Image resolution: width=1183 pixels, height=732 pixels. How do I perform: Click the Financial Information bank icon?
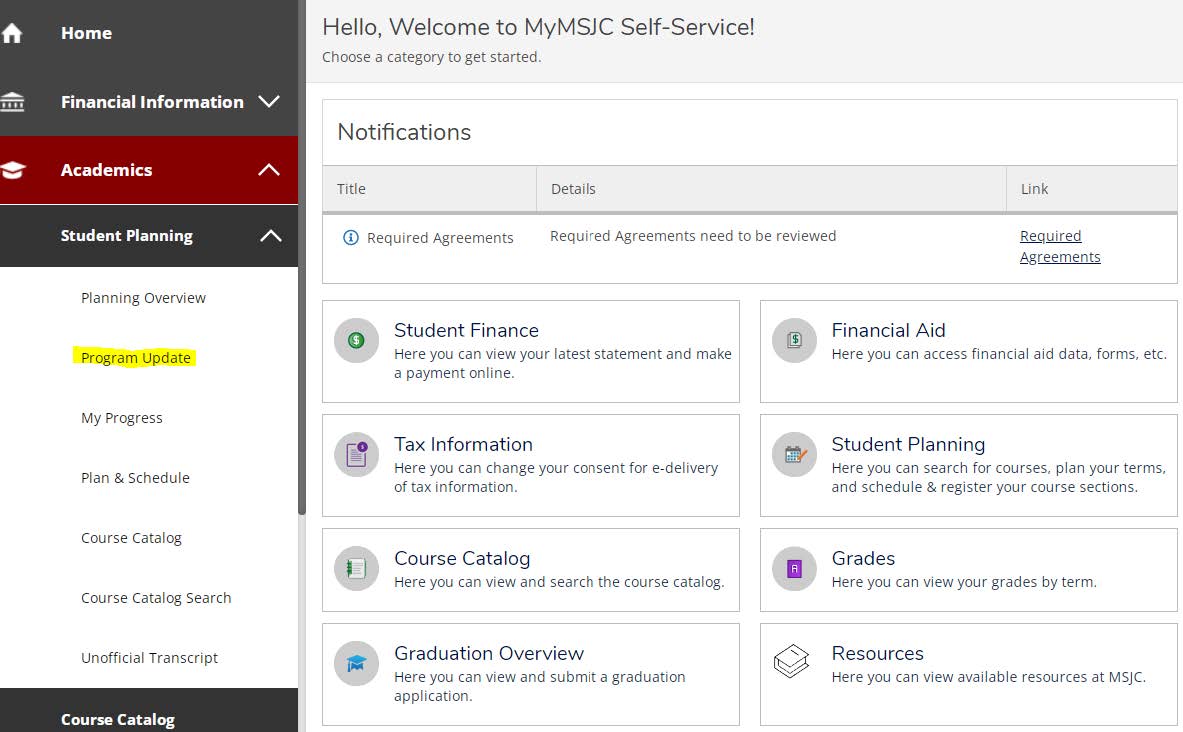tap(12, 102)
